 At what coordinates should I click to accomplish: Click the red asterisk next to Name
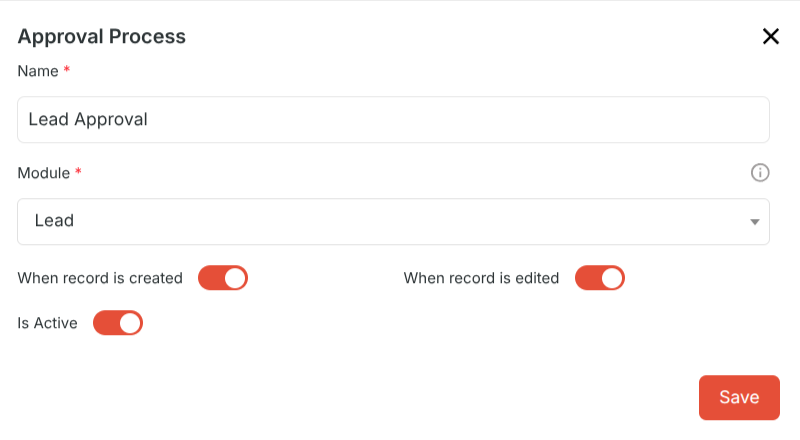(66, 69)
